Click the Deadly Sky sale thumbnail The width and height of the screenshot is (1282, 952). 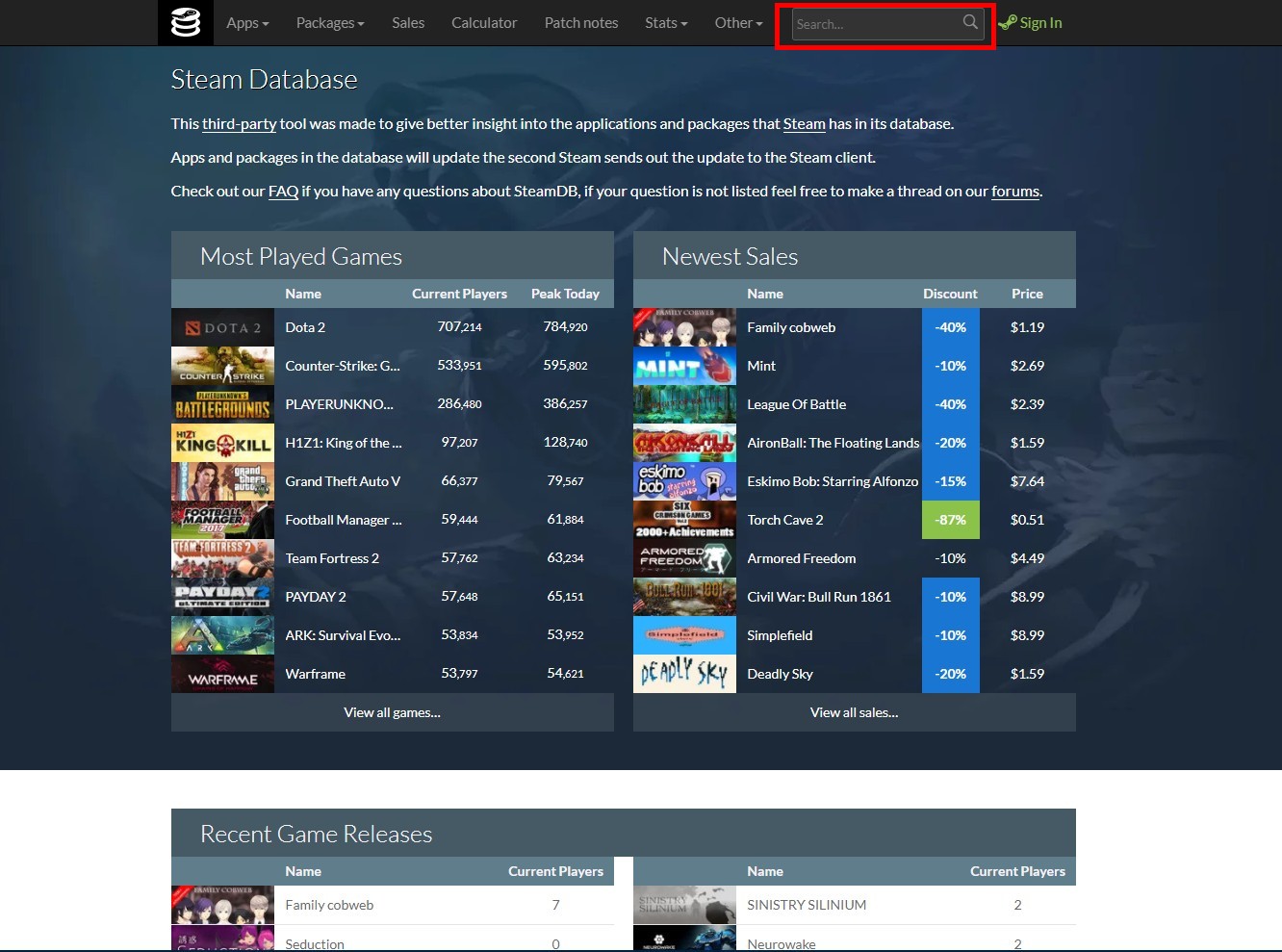pyautogui.click(x=684, y=674)
